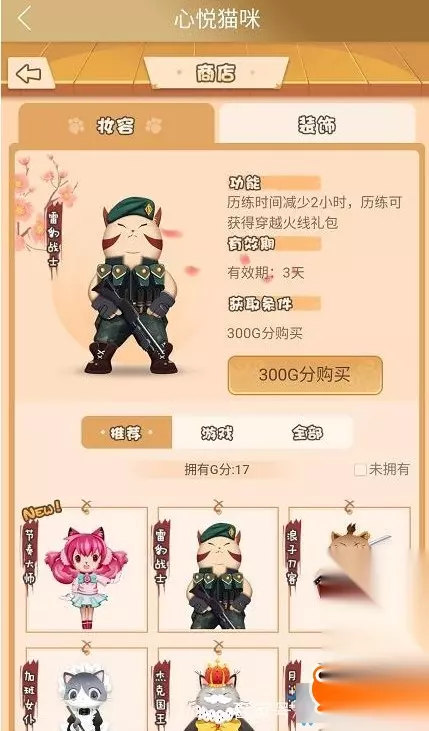
Task: Tap the top header back chevron
Action: [x=24, y=19]
